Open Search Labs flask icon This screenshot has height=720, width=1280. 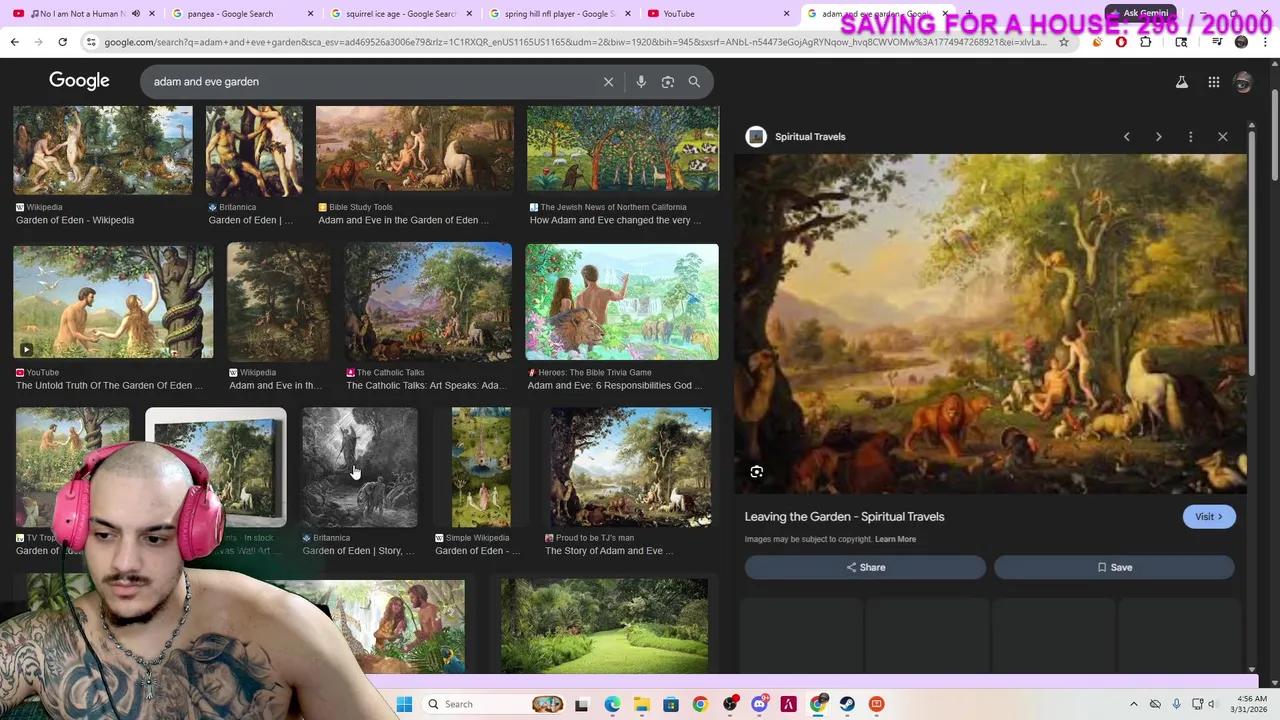[1182, 82]
